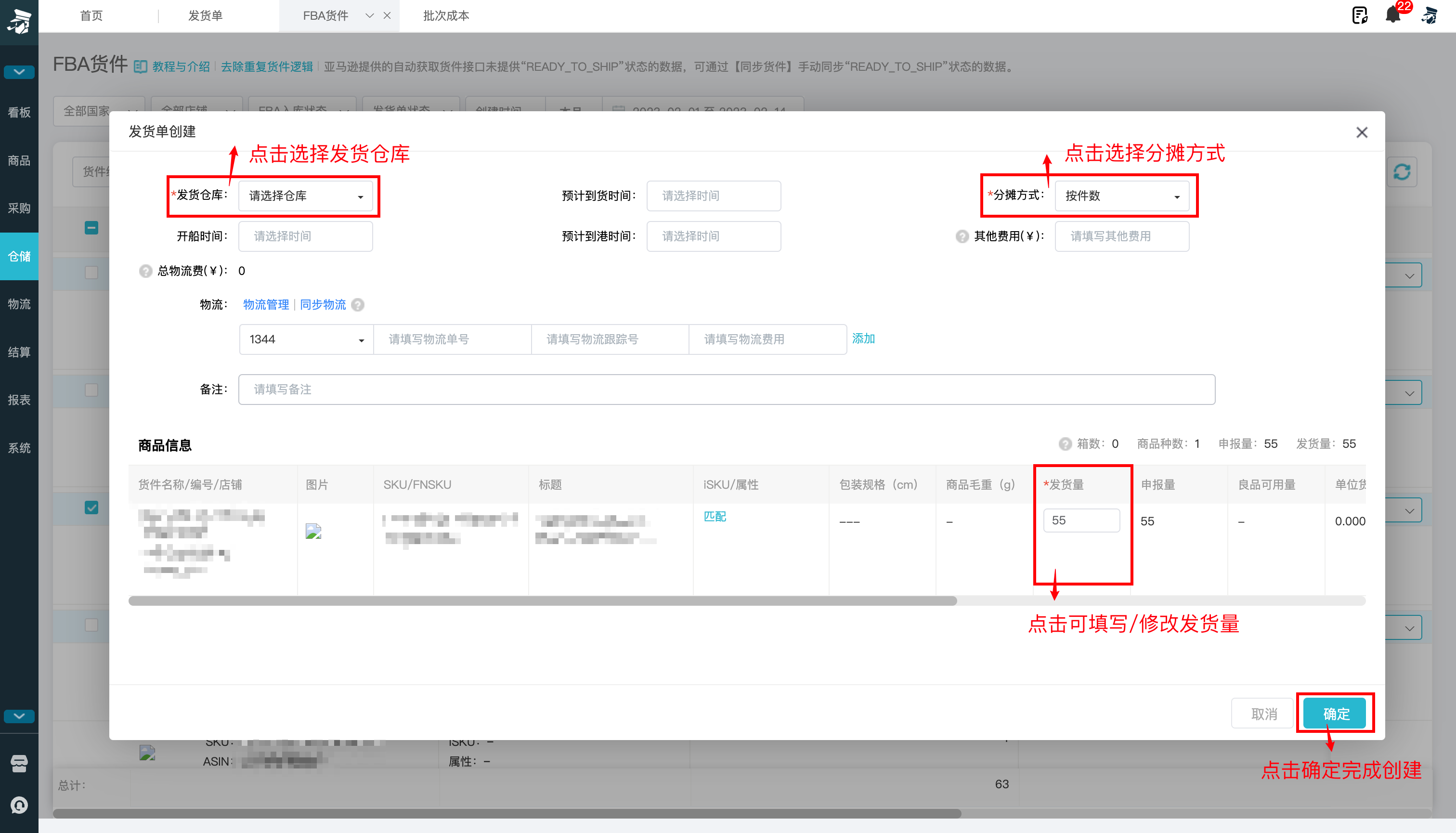
Task: Click the app logo in sidebar top
Action: tap(19, 21)
